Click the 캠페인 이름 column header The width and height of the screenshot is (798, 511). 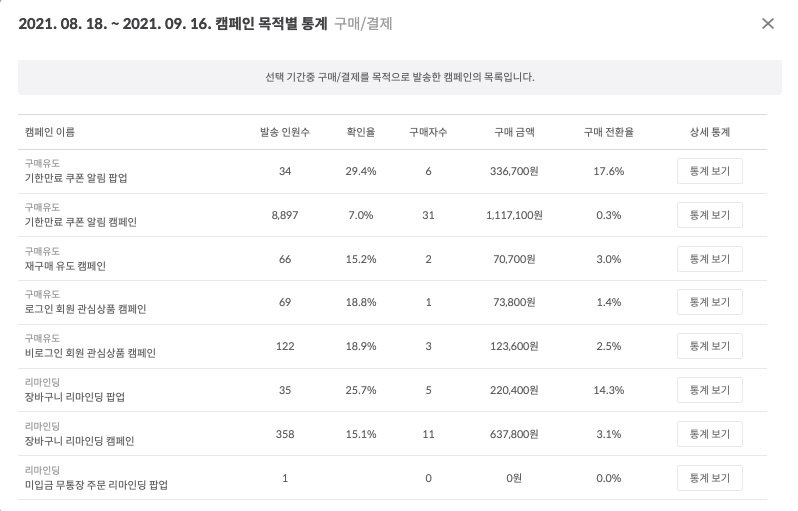click(49, 132)
